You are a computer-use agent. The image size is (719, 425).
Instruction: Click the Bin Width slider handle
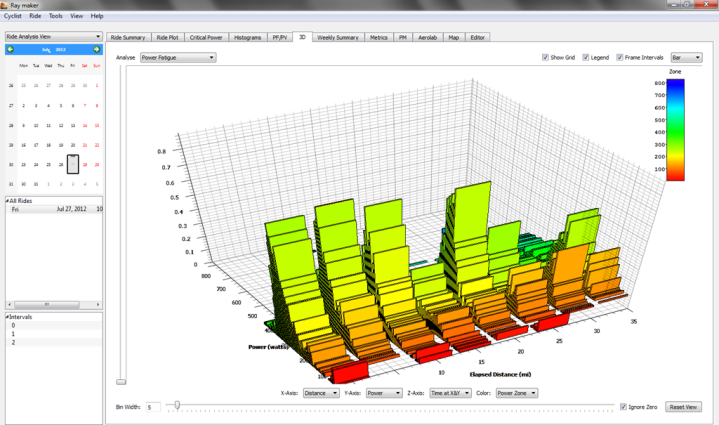[x=177, y=405]
